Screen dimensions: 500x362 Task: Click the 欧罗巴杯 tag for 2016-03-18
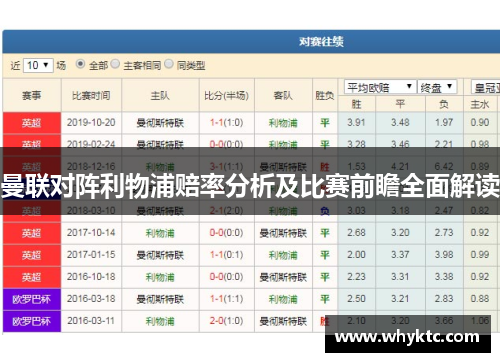click(32, 299)
